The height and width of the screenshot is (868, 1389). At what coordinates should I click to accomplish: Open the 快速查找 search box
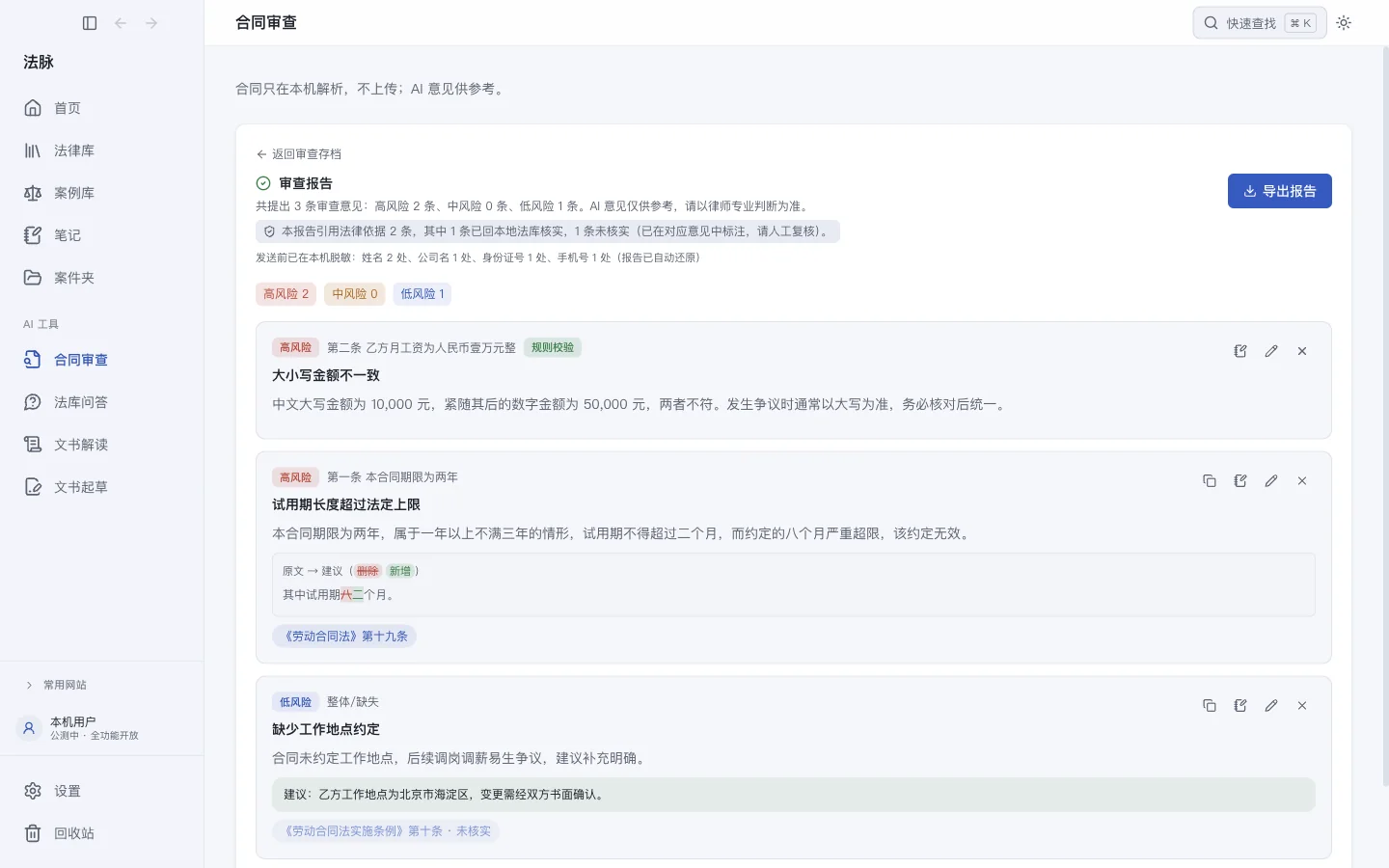click(1260, 23)
